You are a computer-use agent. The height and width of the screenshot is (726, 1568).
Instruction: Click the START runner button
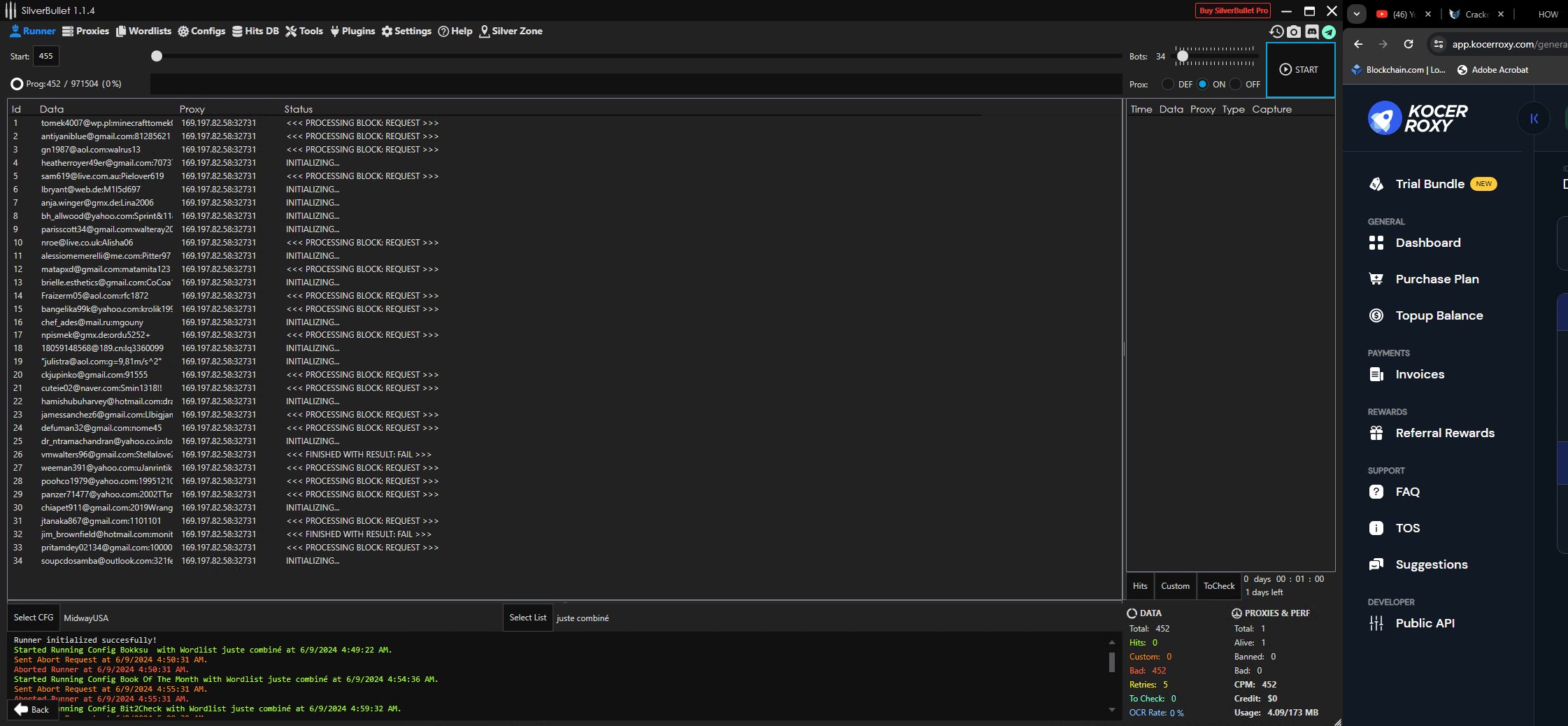tap(1300, 70)
